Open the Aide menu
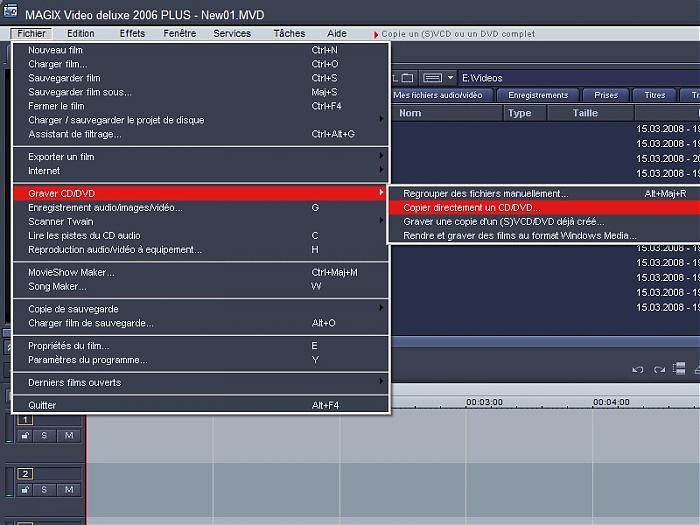 point(337,33)
